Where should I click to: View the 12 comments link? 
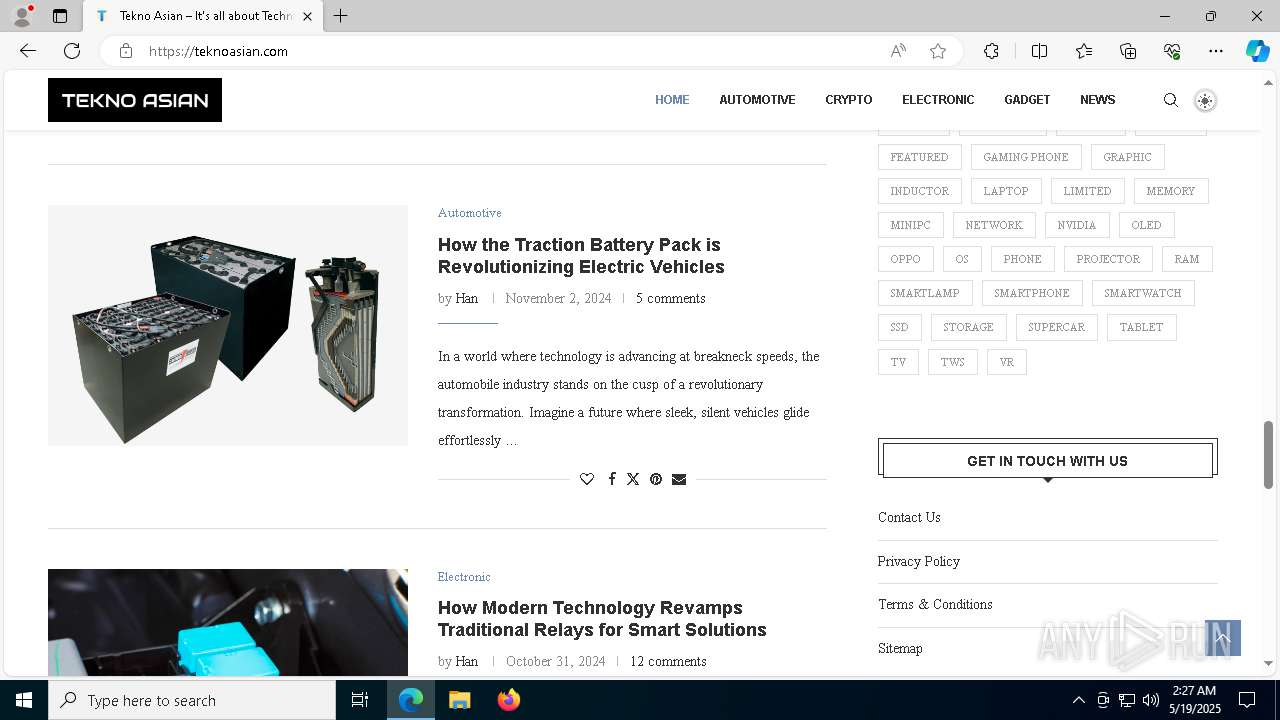(668, 661)
